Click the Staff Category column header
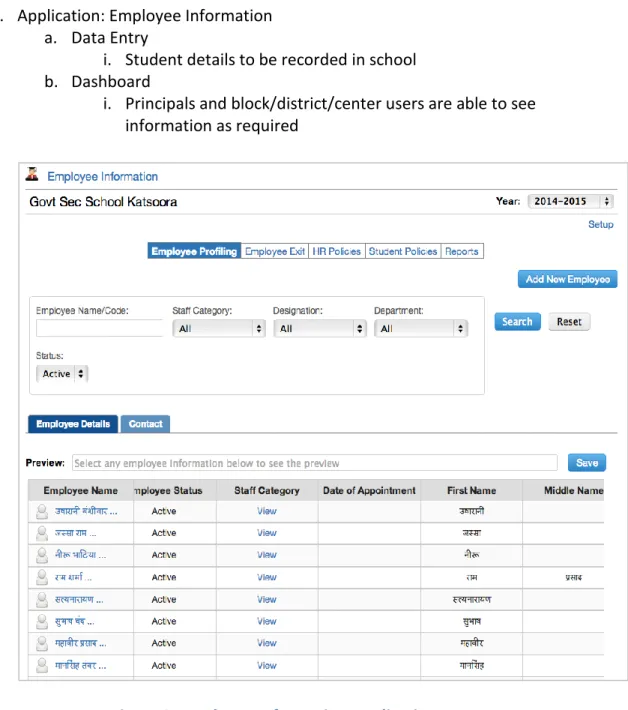Viewport: 628px width, 710px height. pyautogui.click(x=267, y=490)
